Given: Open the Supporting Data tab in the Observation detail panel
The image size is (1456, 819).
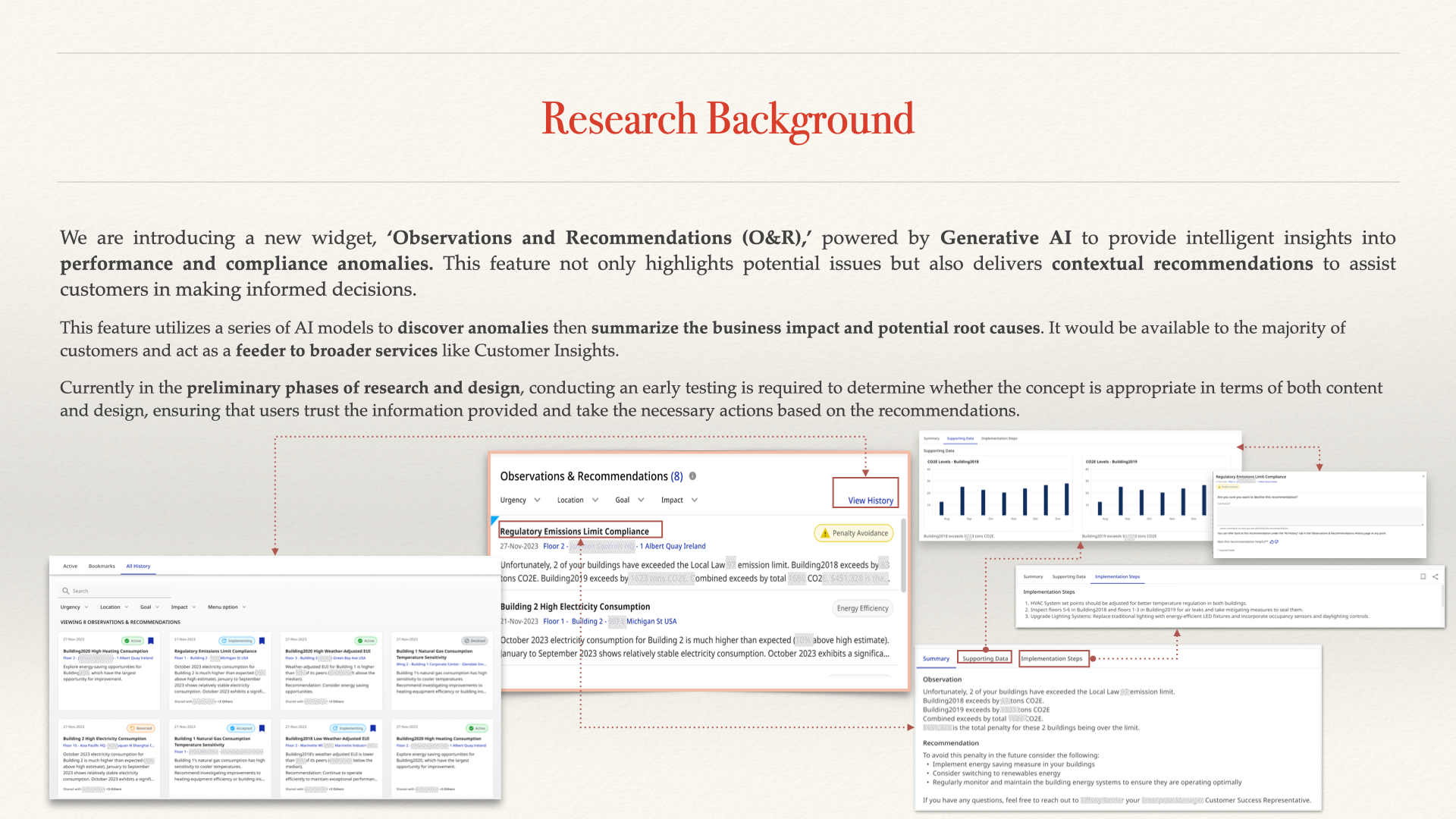Looking at the screenshot, I should (985, 658).
